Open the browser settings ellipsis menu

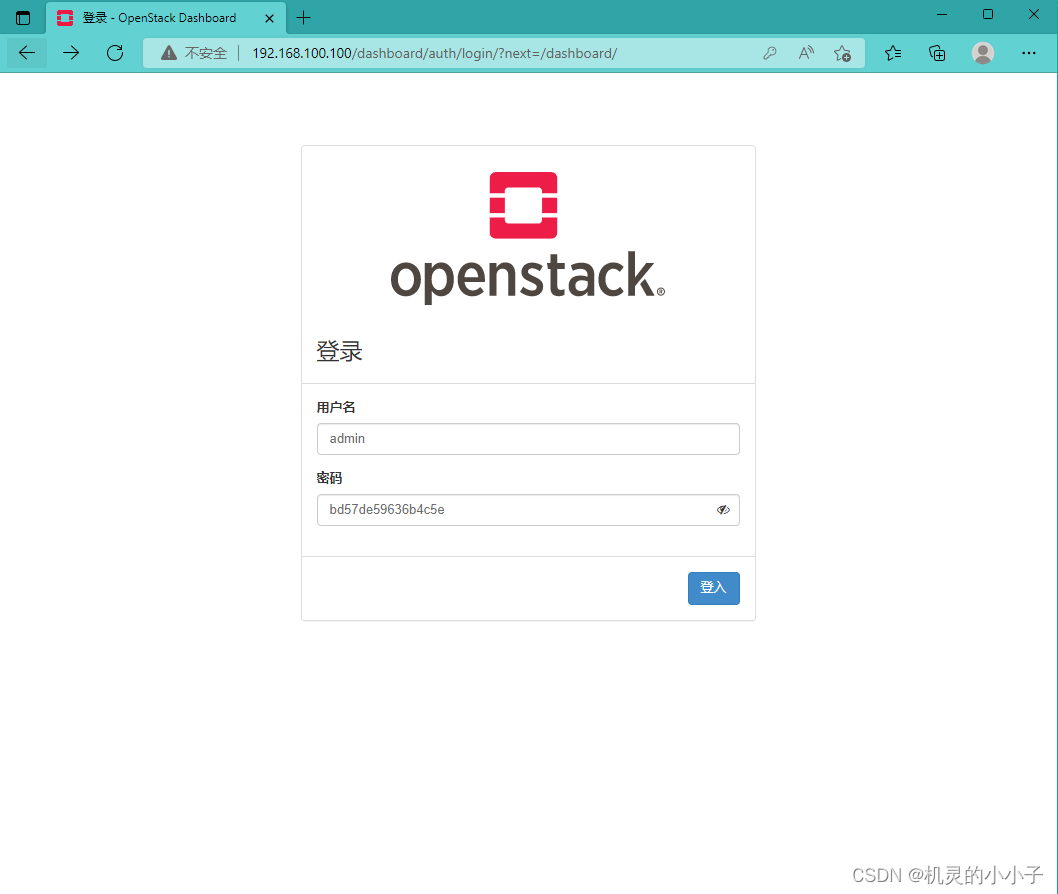pos(1029,53)
